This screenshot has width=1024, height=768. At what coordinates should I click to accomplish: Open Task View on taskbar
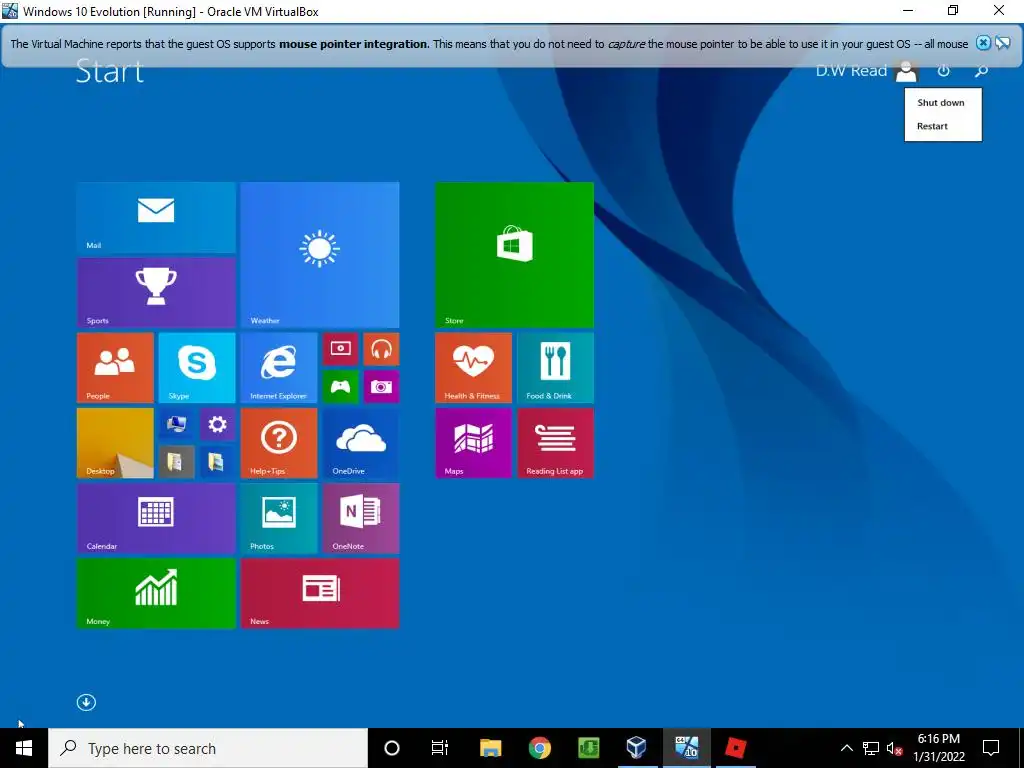(440, 748)
